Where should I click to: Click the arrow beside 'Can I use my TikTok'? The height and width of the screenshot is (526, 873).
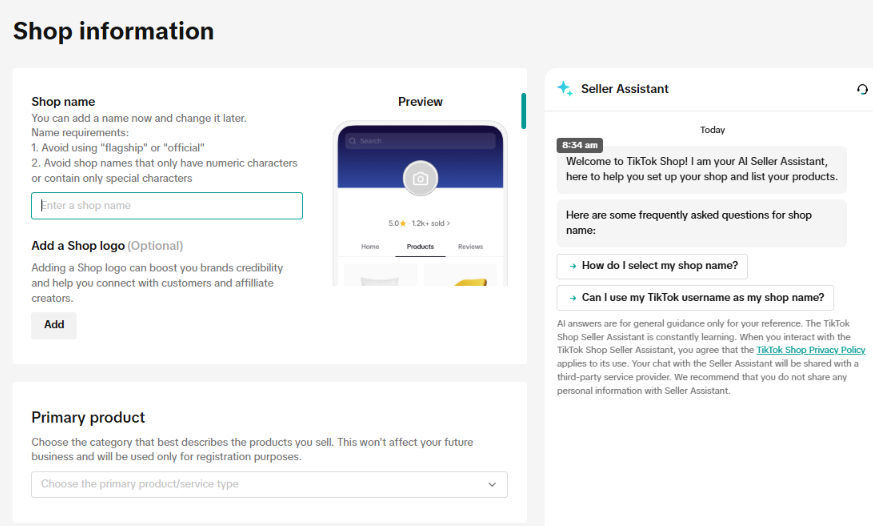coord(572,298)
